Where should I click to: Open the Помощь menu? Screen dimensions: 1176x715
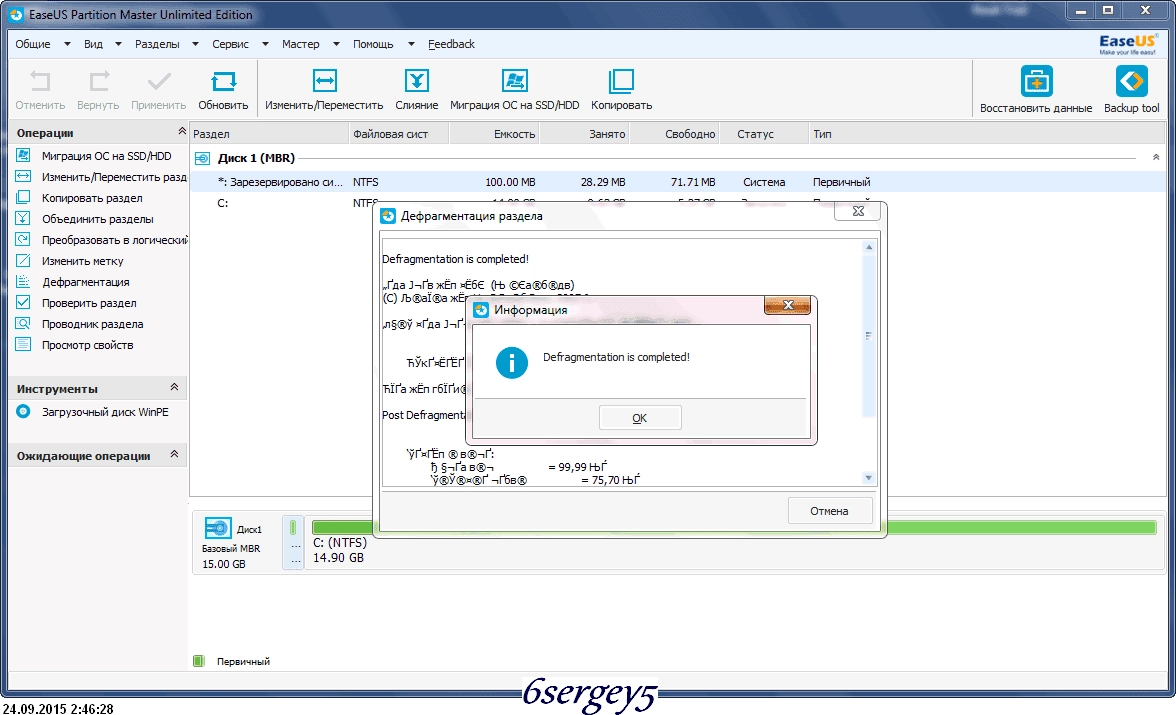373,44
